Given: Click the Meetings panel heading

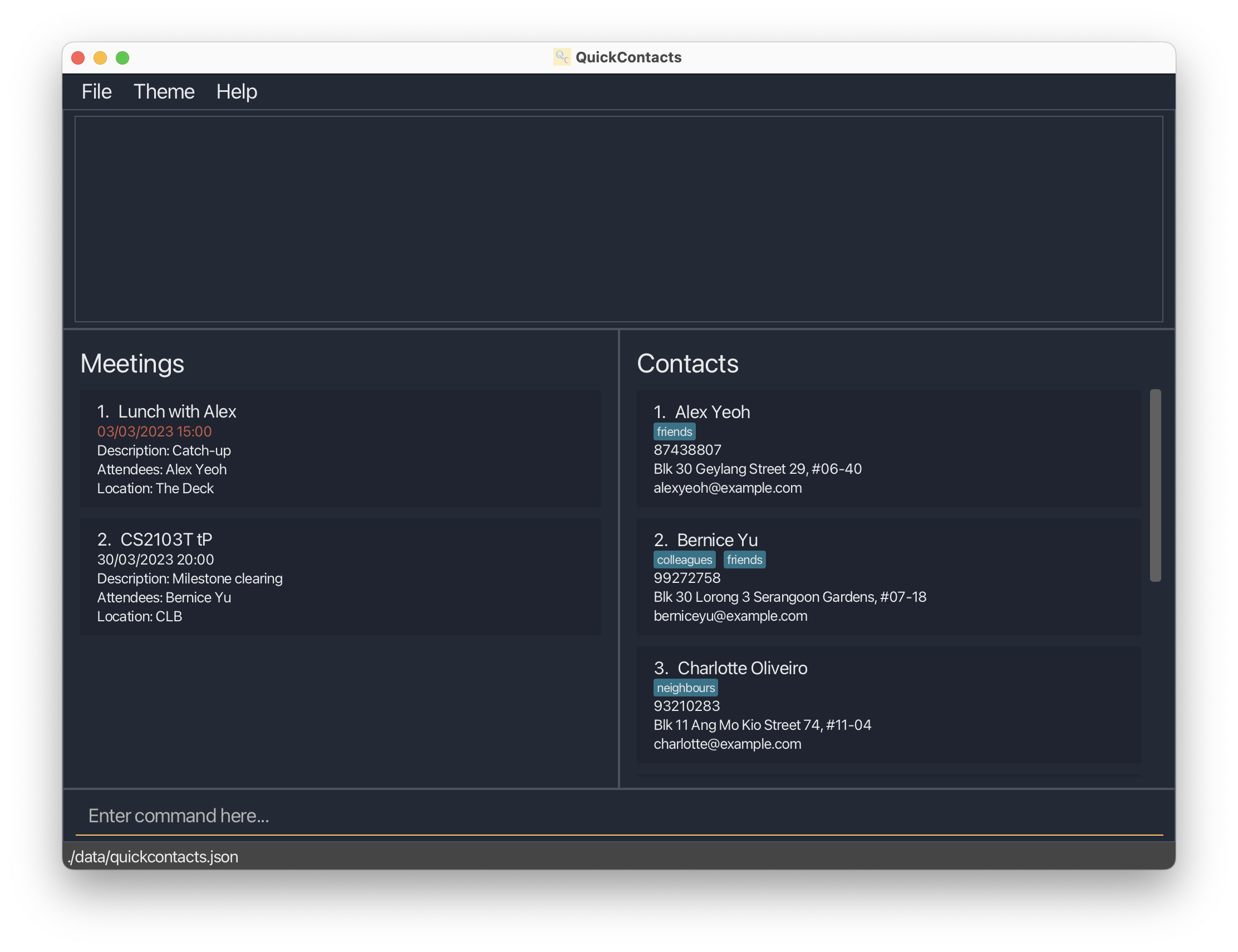Looking at the screenshot, I should point(132,364).
